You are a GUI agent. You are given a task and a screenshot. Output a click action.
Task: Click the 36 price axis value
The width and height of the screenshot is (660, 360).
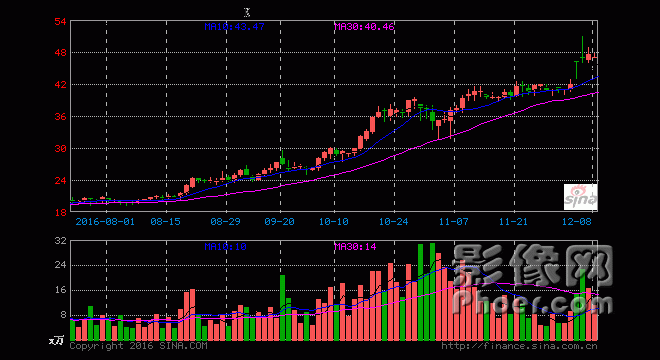click(x=60, y=117)
